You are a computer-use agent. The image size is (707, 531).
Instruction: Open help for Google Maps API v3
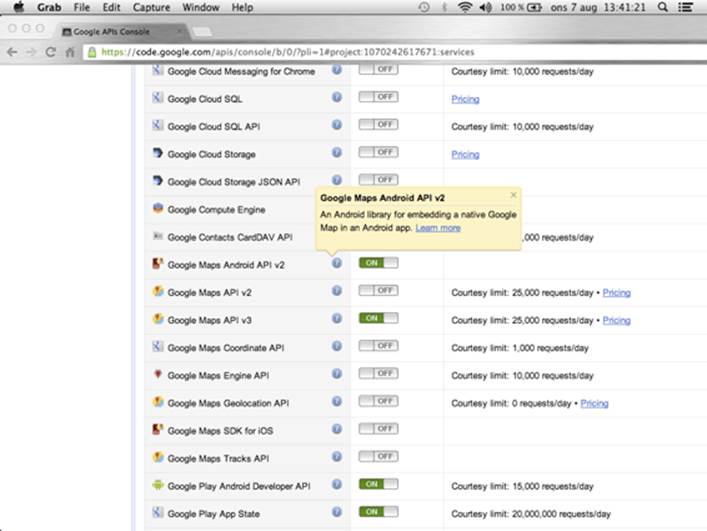(x=337, y=318)
